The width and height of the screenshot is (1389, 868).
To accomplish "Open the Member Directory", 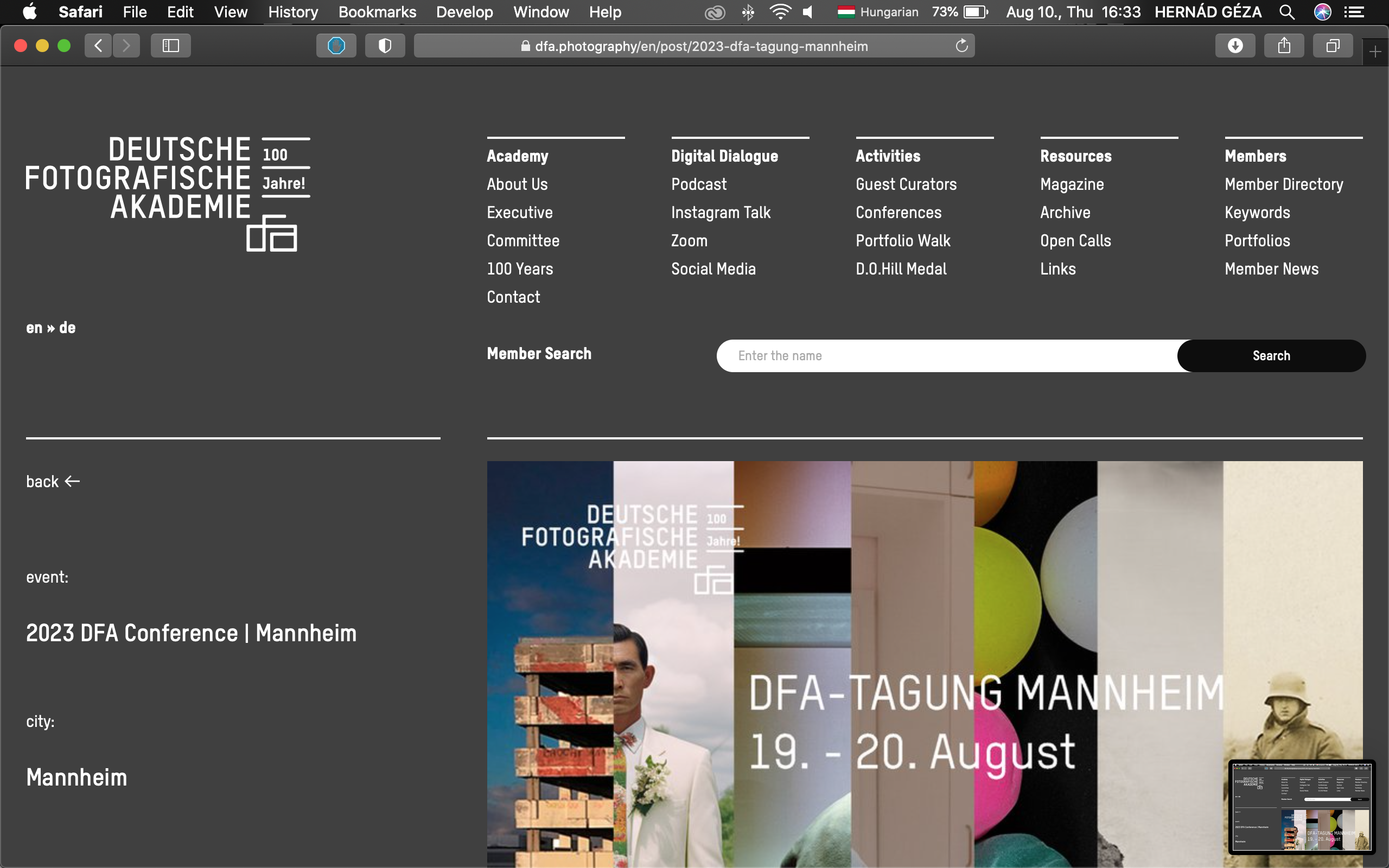I will coord(1284,184).
